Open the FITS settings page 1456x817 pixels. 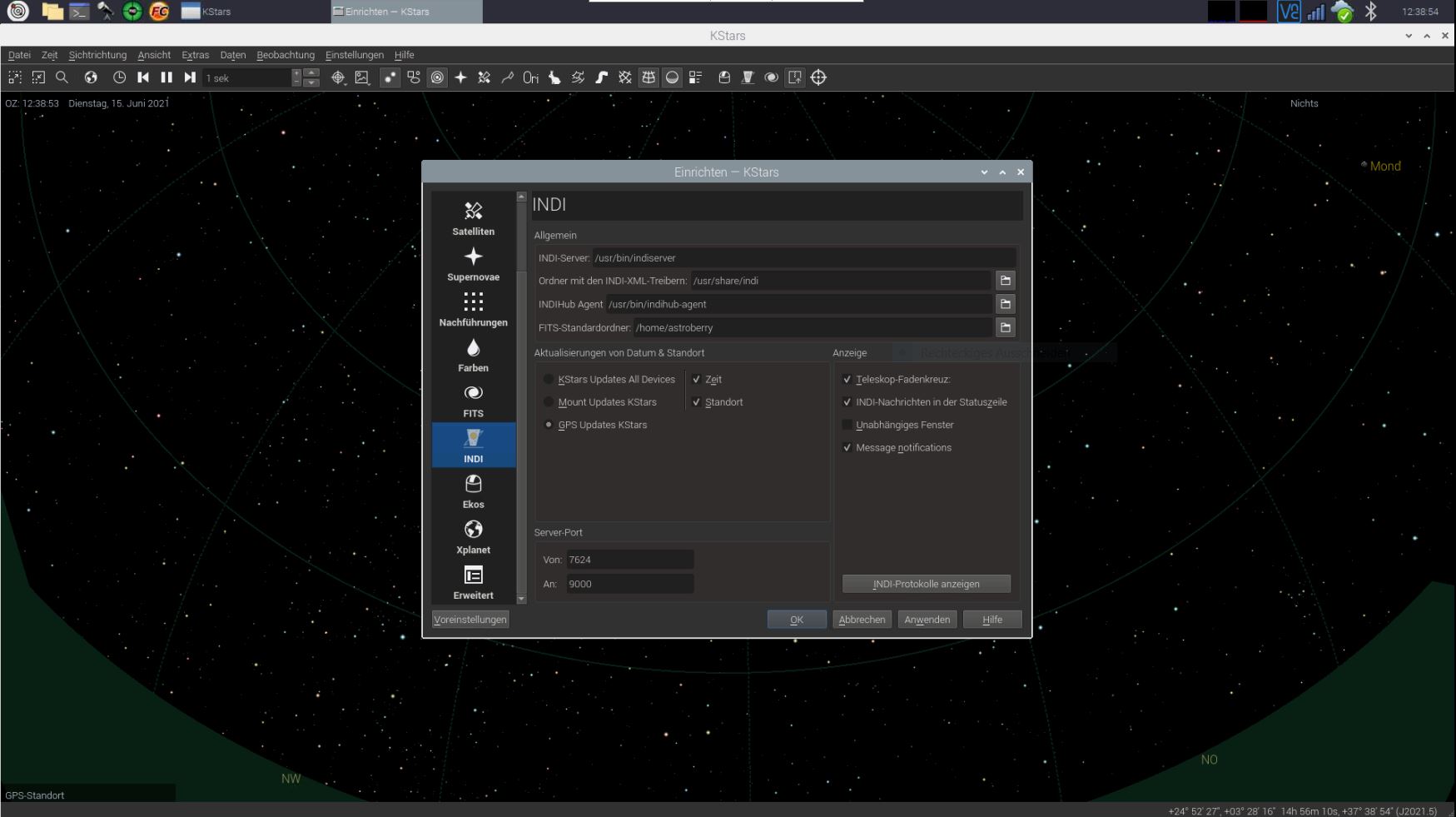[473, 401]
